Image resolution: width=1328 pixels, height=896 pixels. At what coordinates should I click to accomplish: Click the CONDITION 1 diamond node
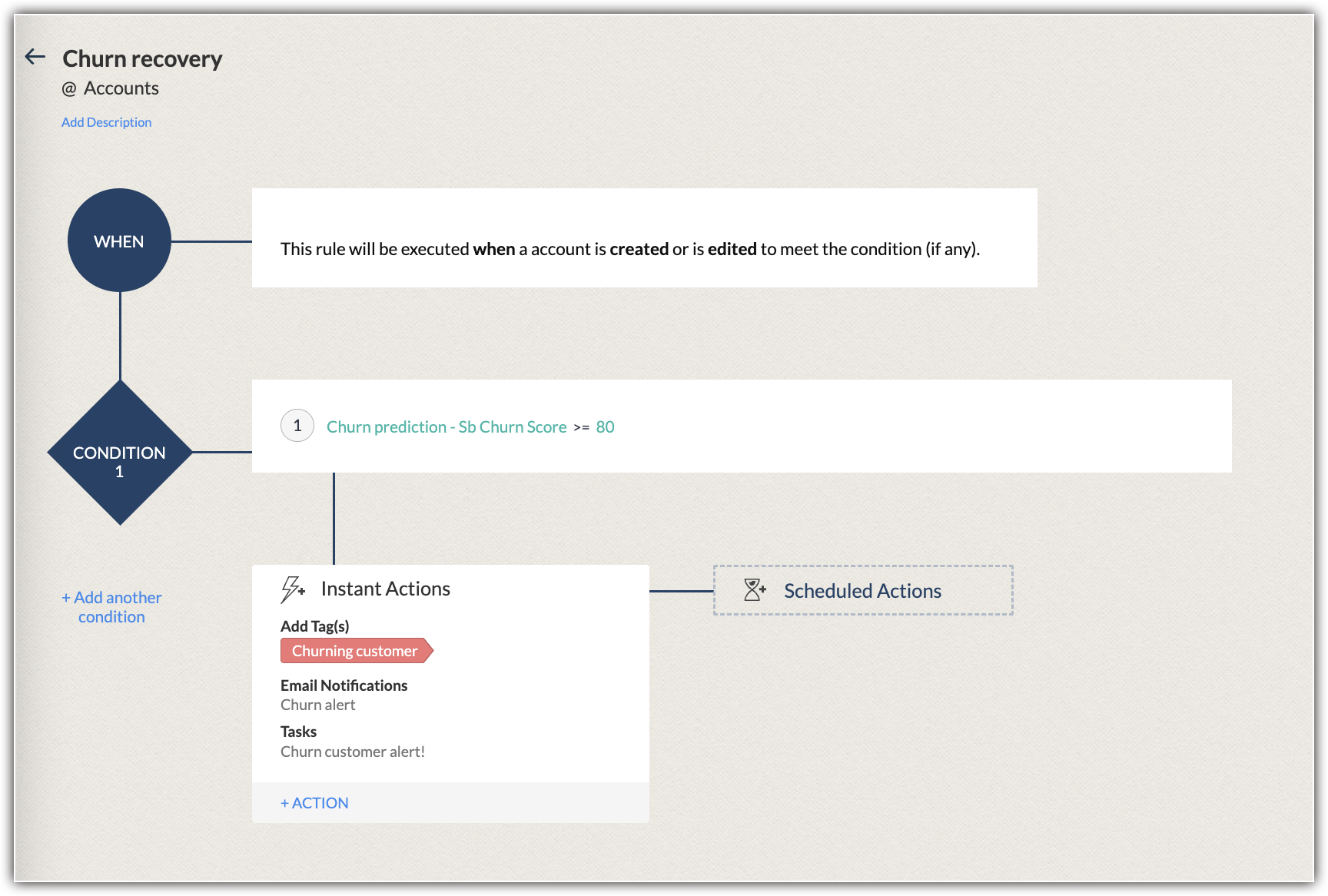pyautogui.click(x=120, y=453)
